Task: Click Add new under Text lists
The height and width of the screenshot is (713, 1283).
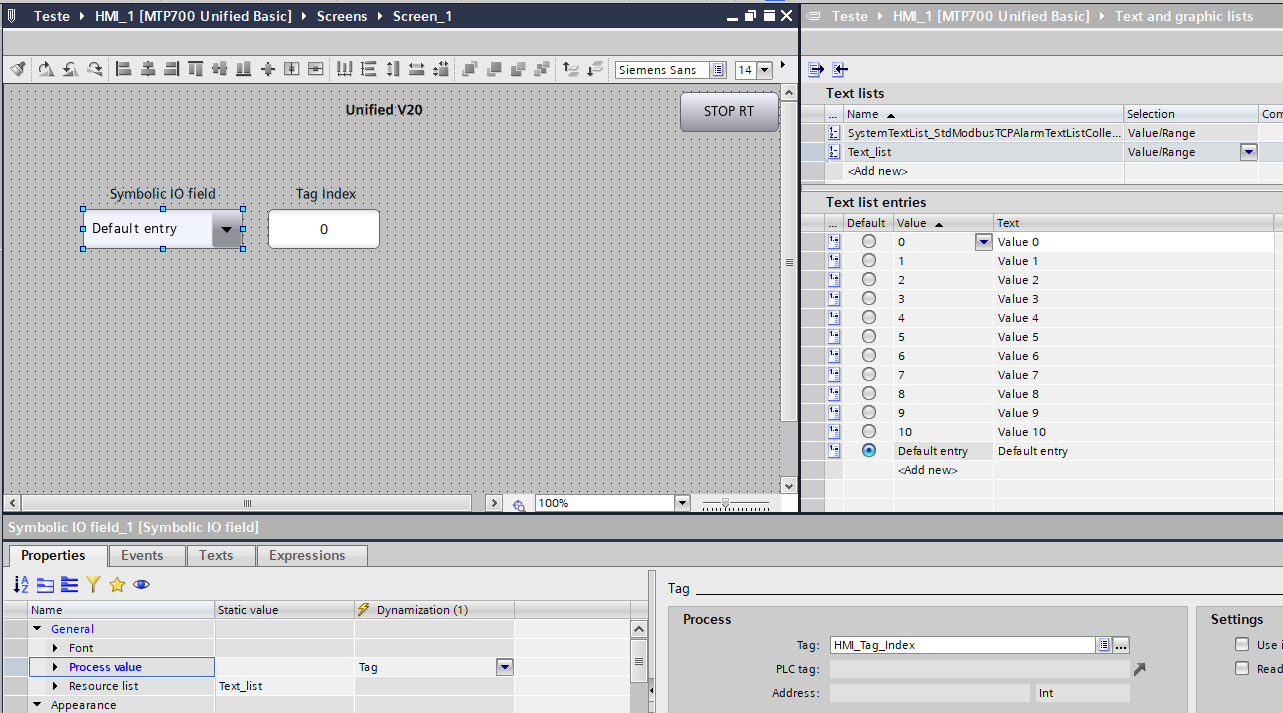Action: pos(877,171)
